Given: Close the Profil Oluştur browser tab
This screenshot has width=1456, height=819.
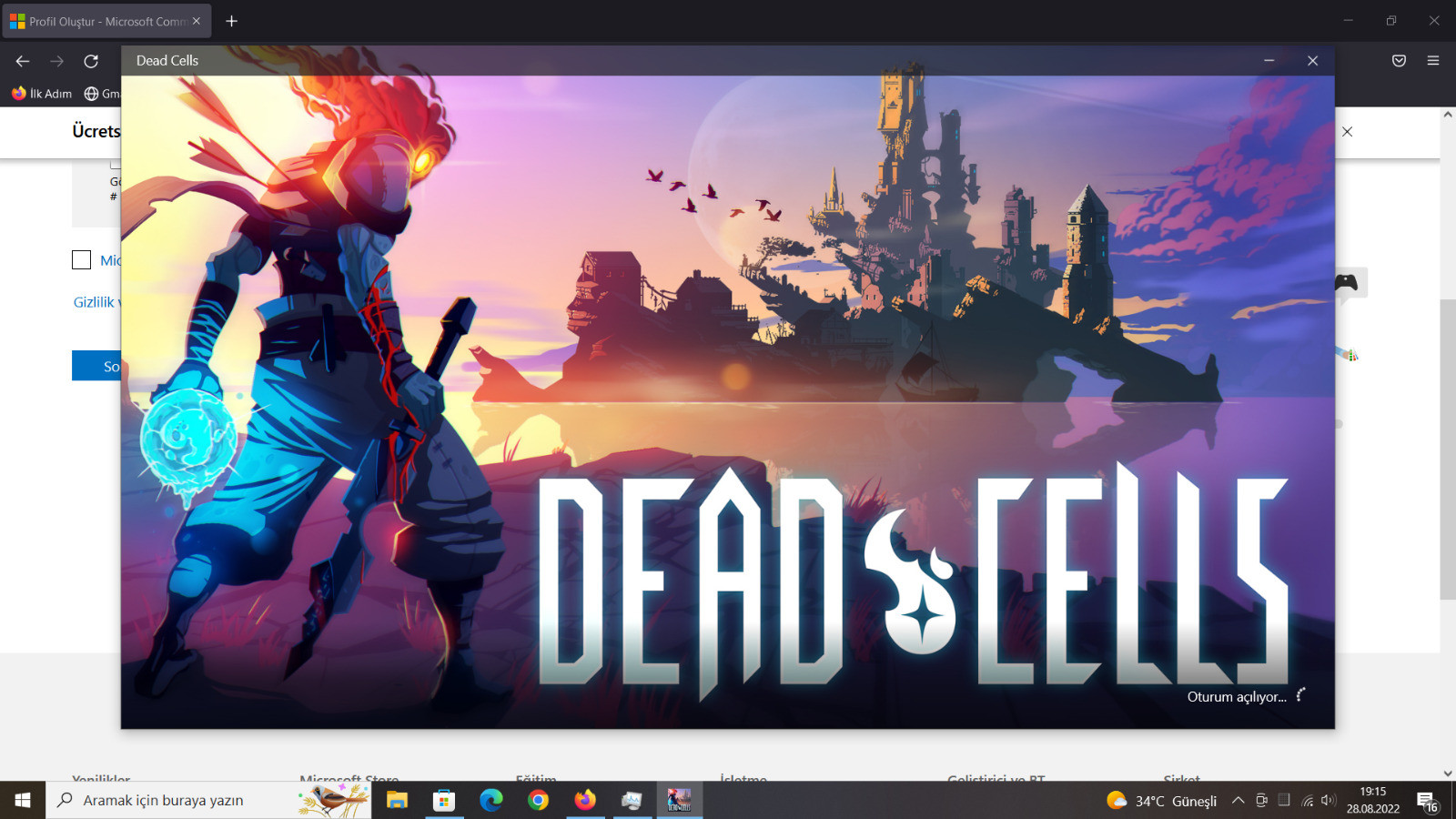Looking at the screenshot, I should pos(197,21).
